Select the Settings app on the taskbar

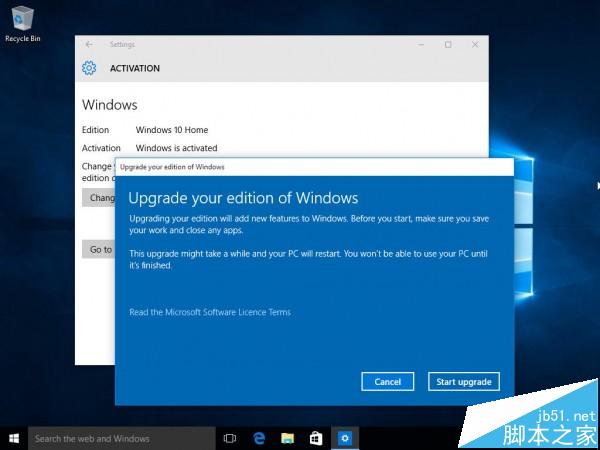[345, 437]
